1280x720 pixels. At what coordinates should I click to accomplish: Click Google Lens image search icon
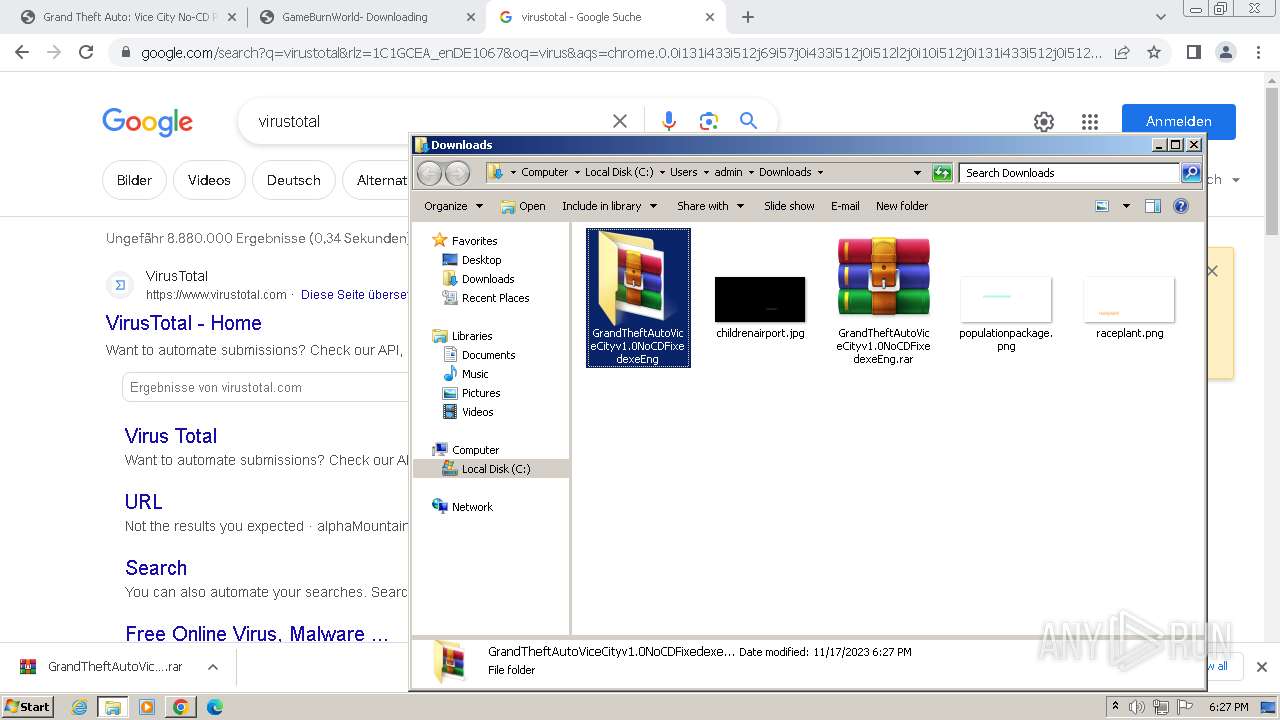[x=709, y=121]
